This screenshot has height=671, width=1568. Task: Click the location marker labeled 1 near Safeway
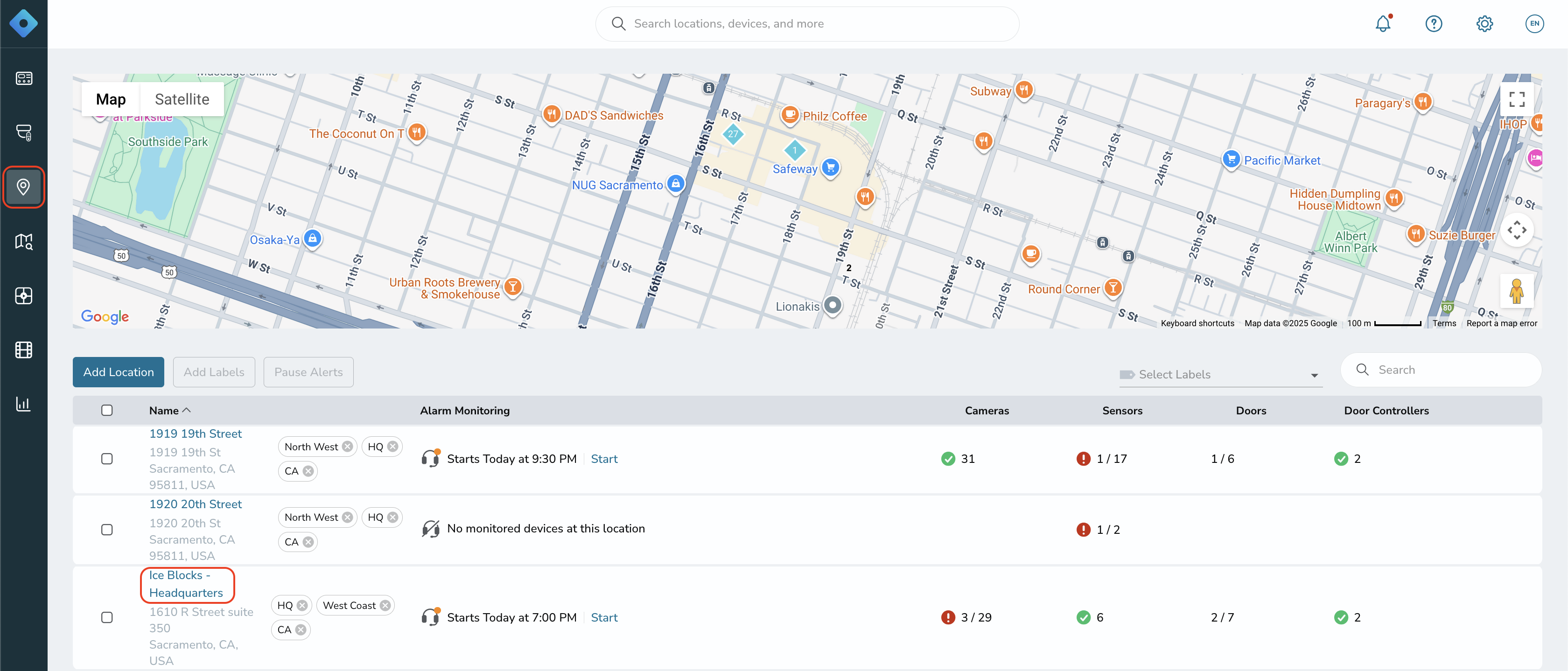[x=794, y=150]
